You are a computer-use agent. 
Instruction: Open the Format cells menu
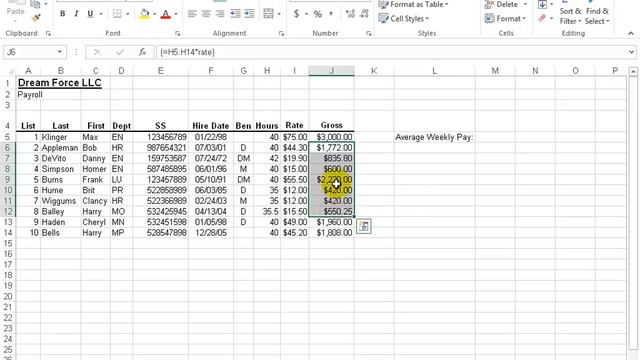pos(505,18)
